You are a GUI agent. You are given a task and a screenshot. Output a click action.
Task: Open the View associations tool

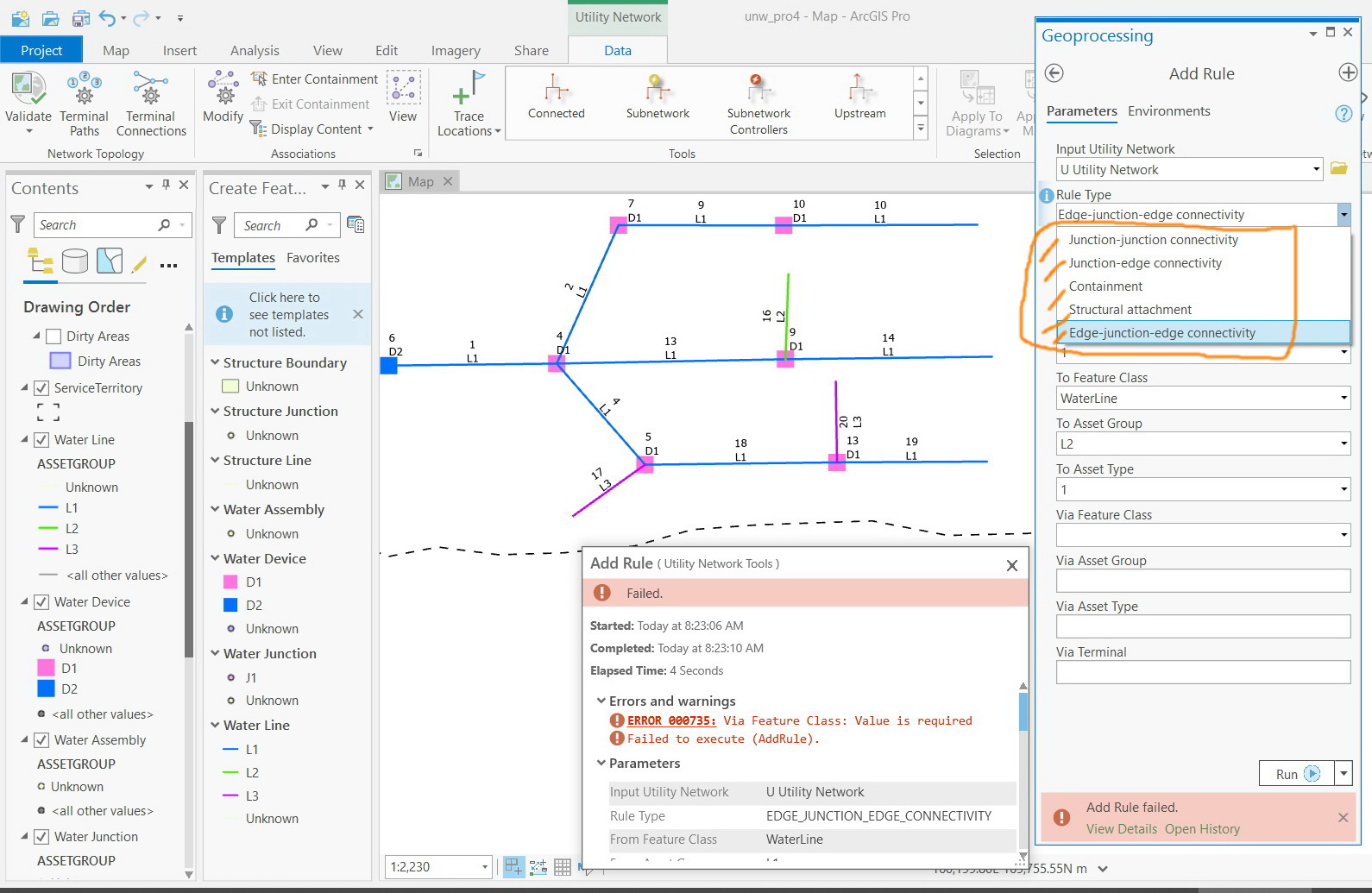pyautogui.click(x=403, y=97)
